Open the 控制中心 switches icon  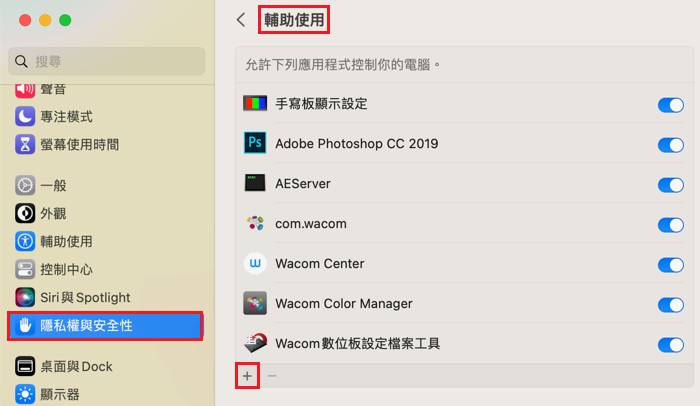coord(25,269)
